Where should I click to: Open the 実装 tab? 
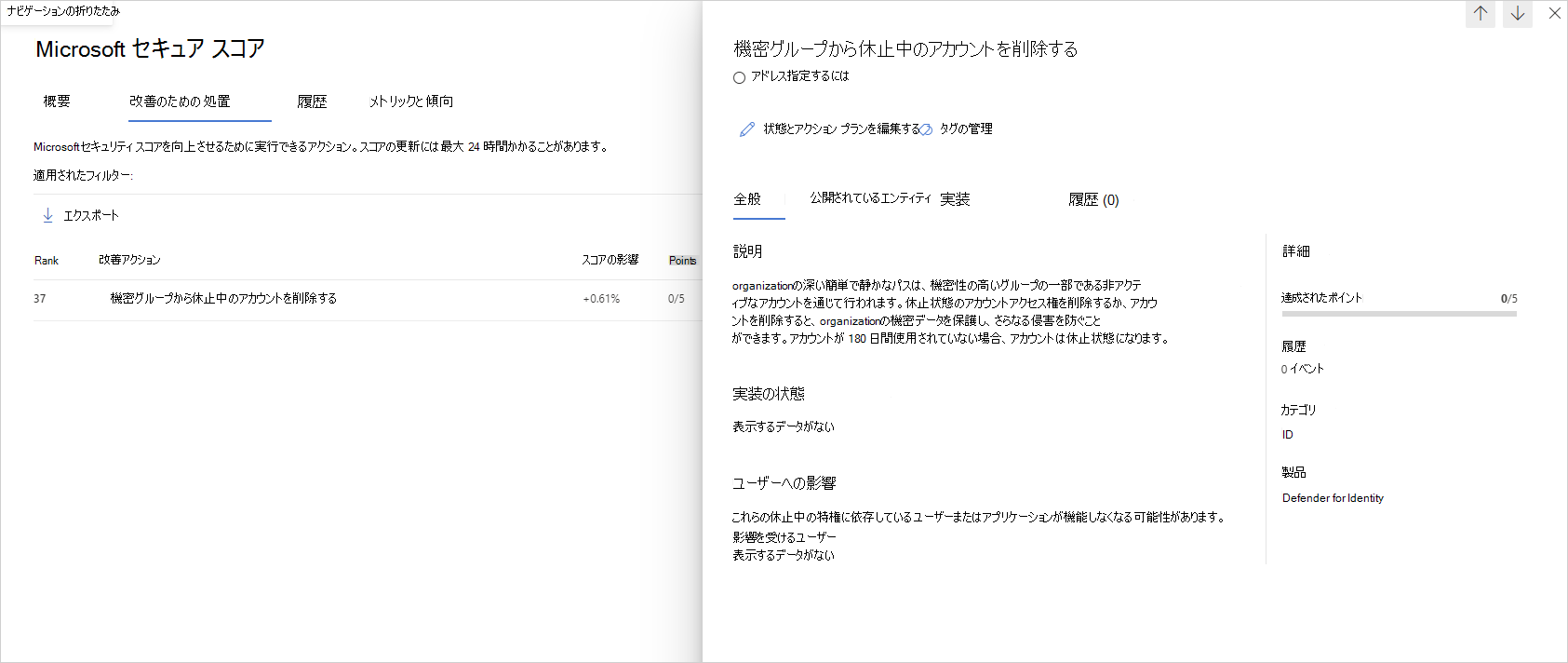click(955, 199)
